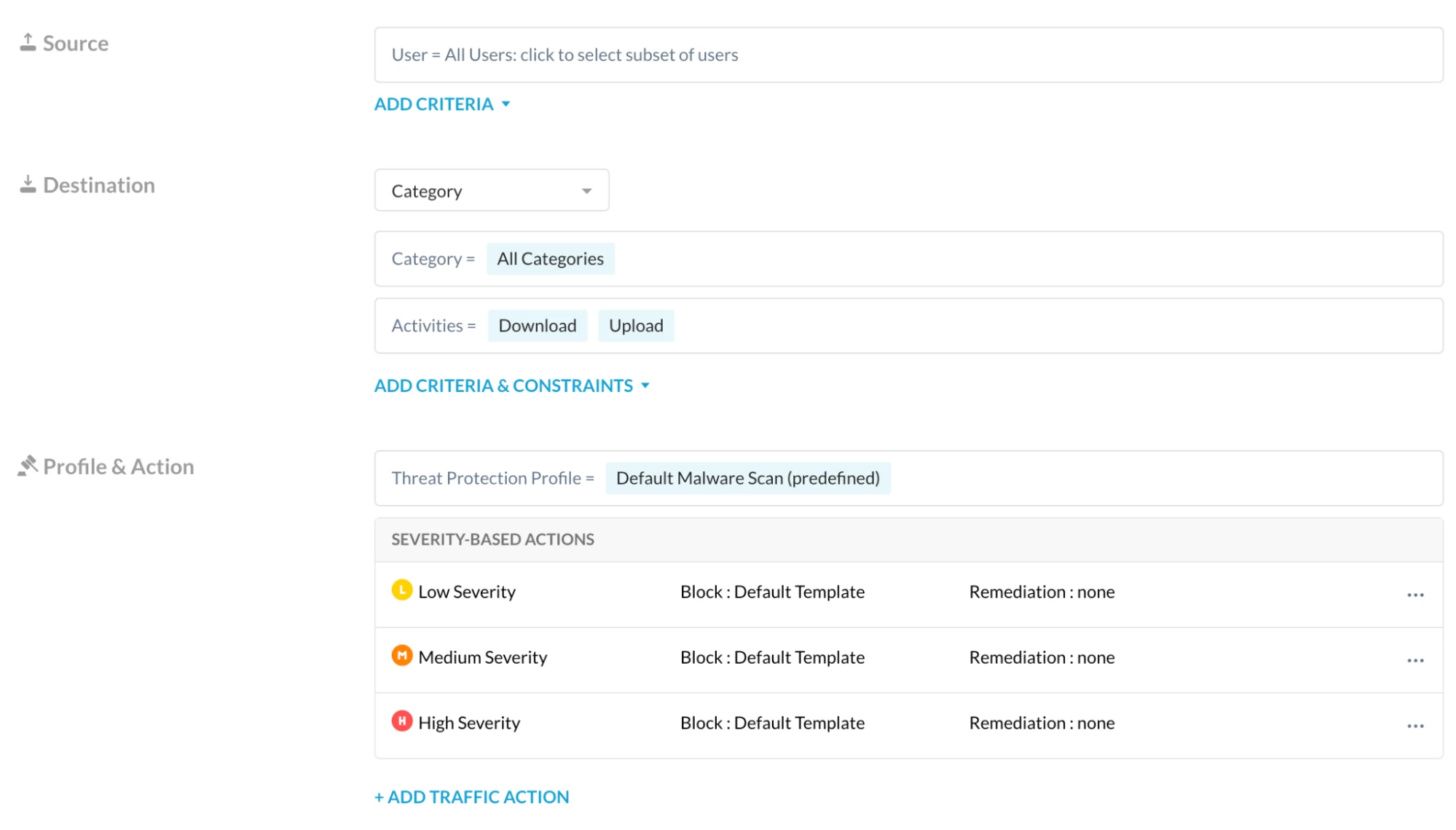1456x830 pixels.
Task: Open High Severity row options menu
Action: coord(1415,727)
